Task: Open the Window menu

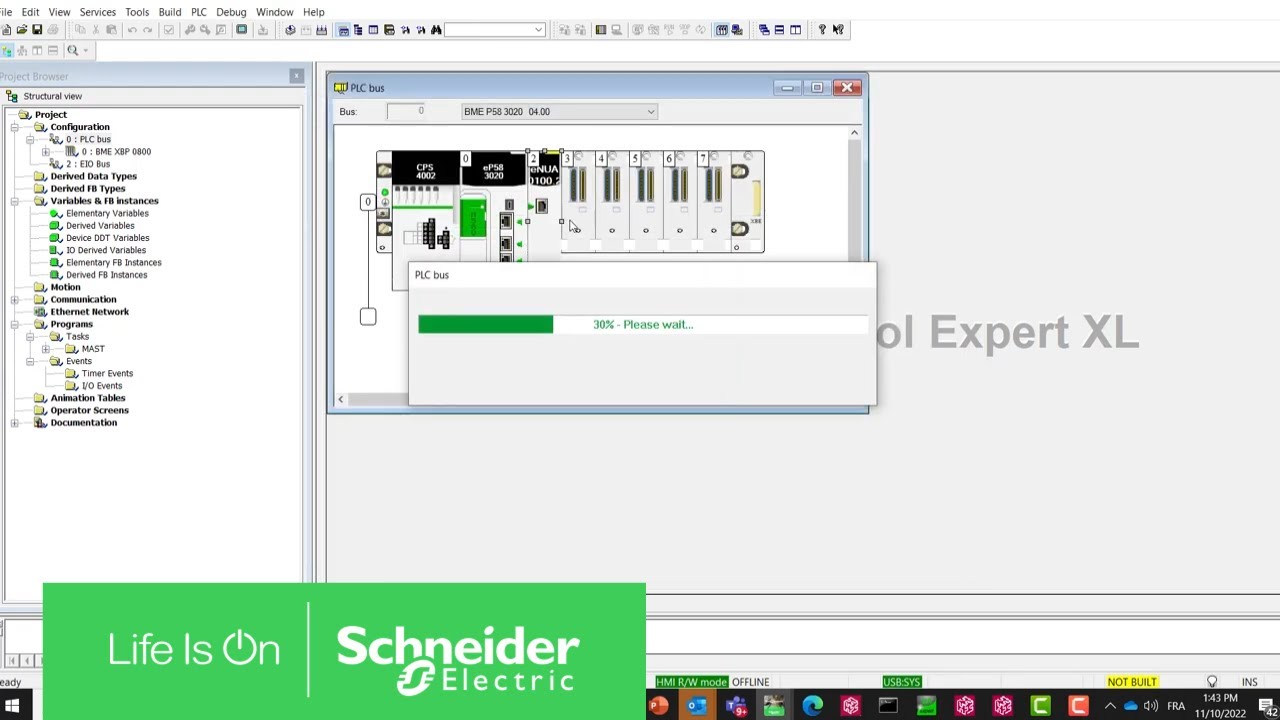Action: (x=274, y=12)
